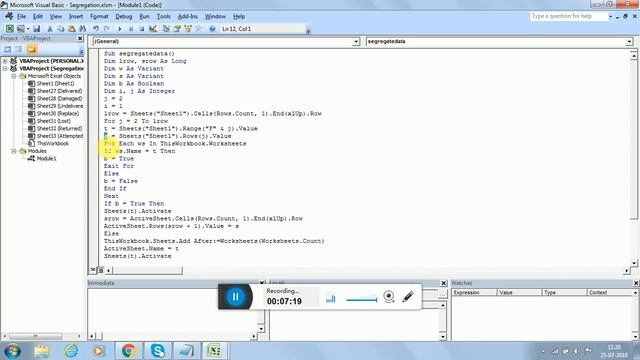Click the Expression column header in Watches
Image resolution: width=640 pixels, height=360 pixels.
coord(474,293)
